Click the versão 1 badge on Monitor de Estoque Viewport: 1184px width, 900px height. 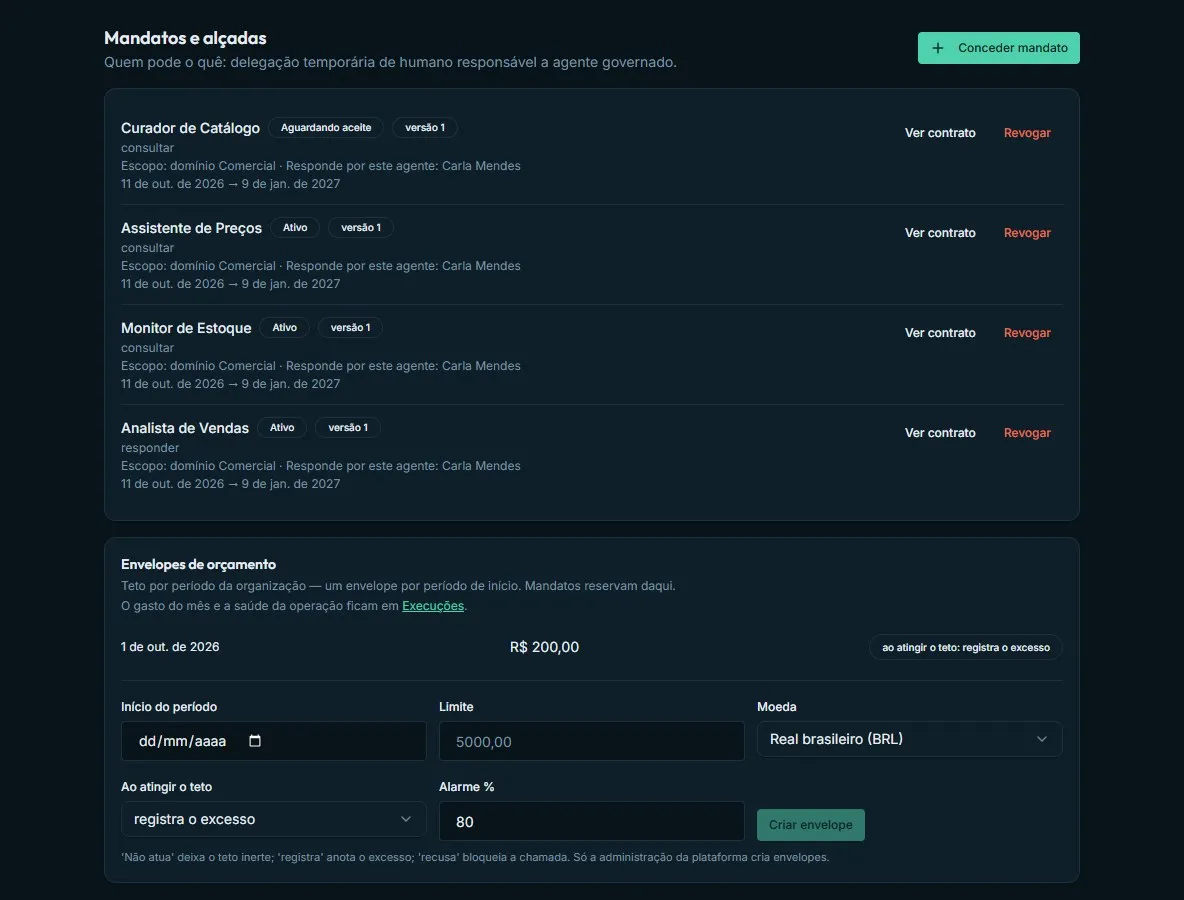(350, 328)
